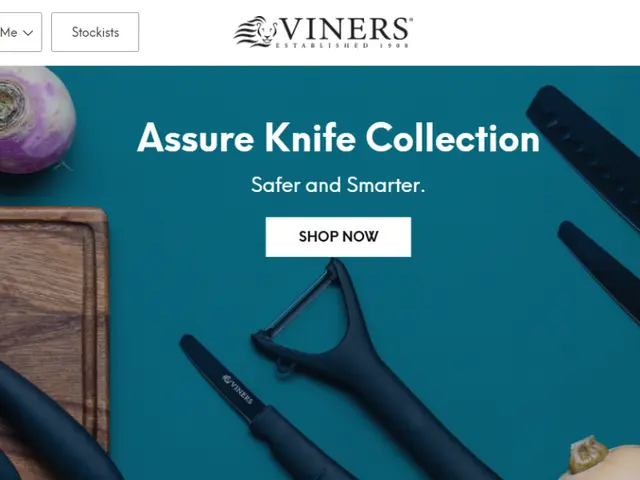
Task: Click the Viners logo printed on knife
Action: (238, 389)
